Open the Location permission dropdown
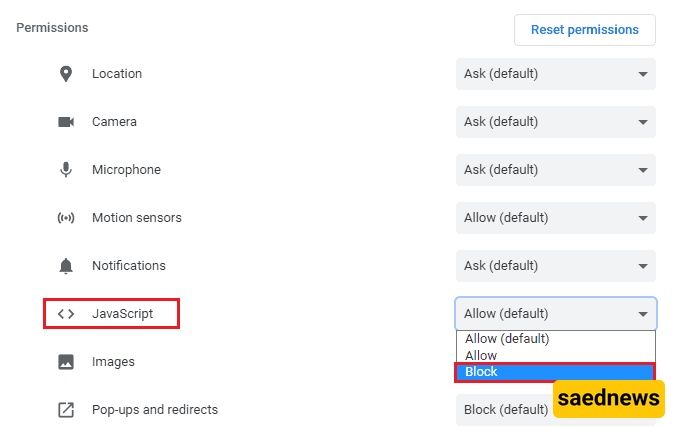The height and width of the screenshot is (427, 674). click(555, 74)
